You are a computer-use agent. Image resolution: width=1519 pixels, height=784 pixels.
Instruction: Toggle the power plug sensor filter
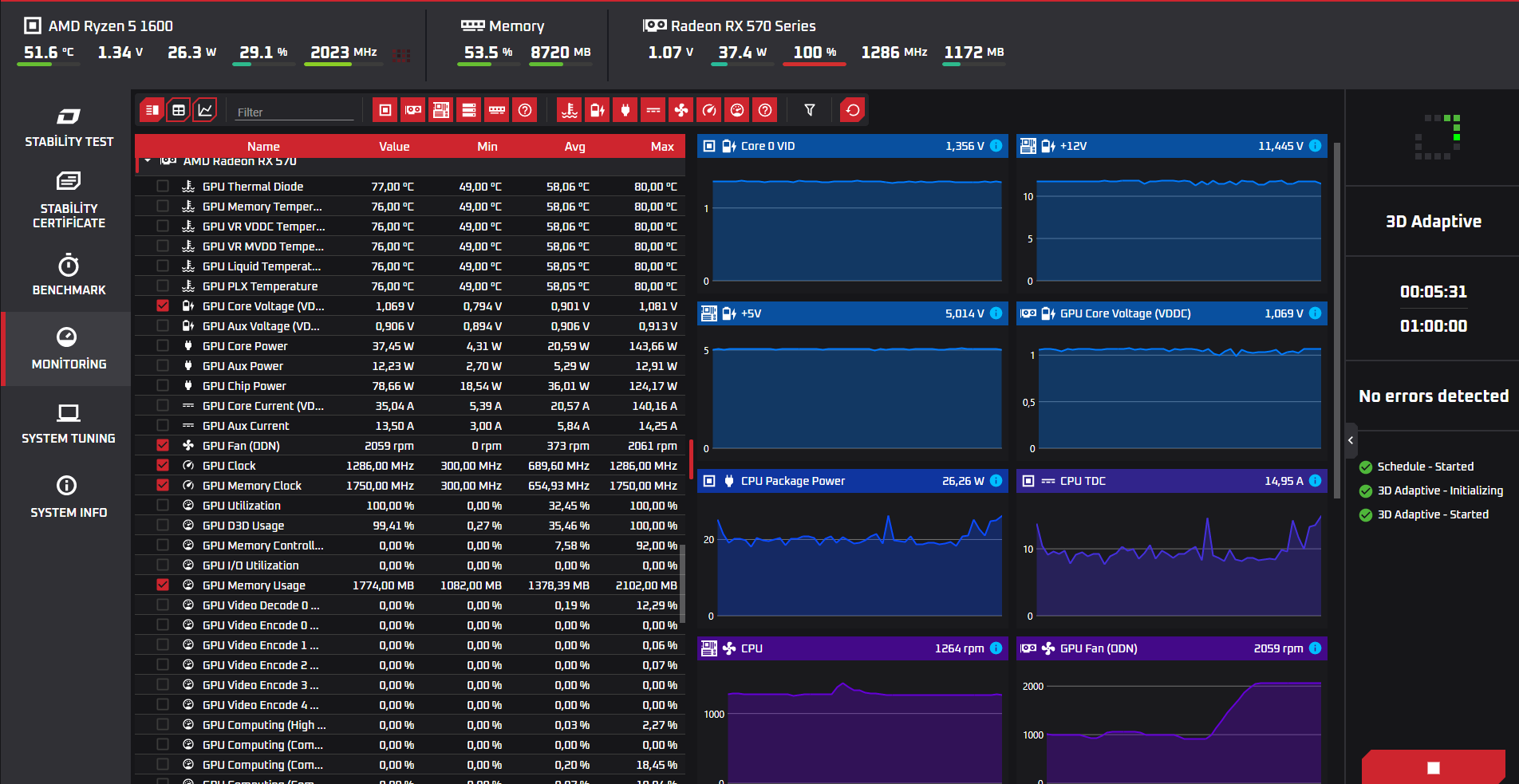(x=625, y=110)
